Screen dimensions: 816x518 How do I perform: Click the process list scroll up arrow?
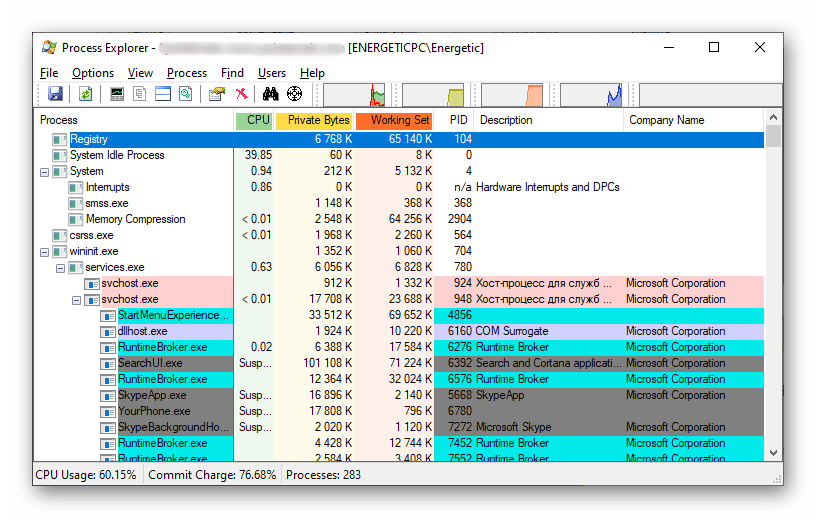tap(773, 118)
